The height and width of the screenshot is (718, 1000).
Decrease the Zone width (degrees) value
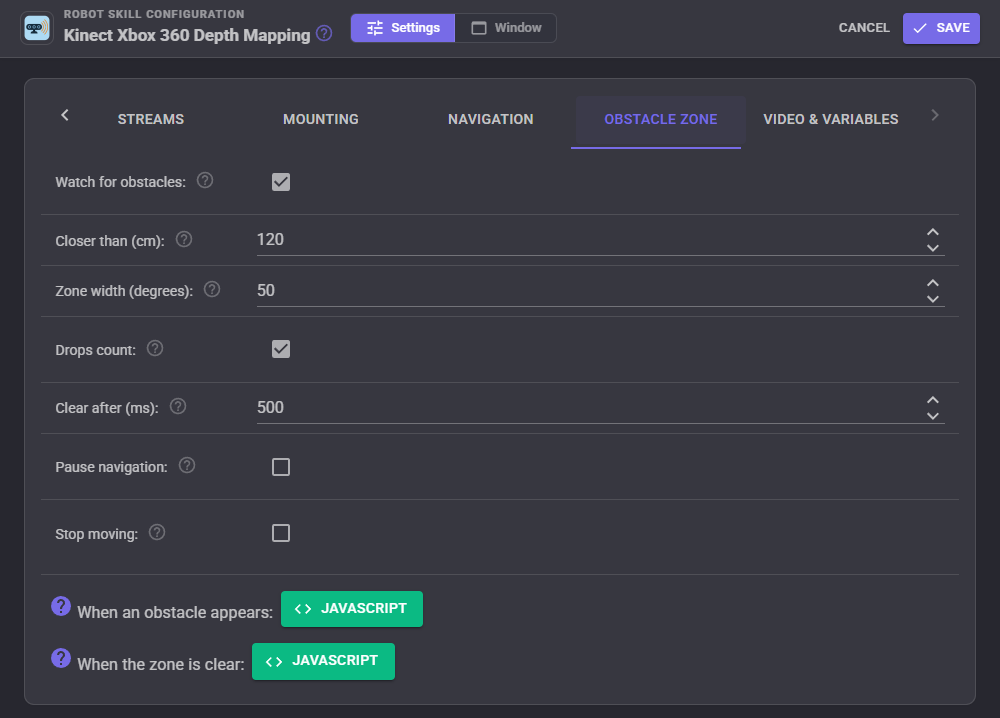pyautogui.click(x=933, y=299)
